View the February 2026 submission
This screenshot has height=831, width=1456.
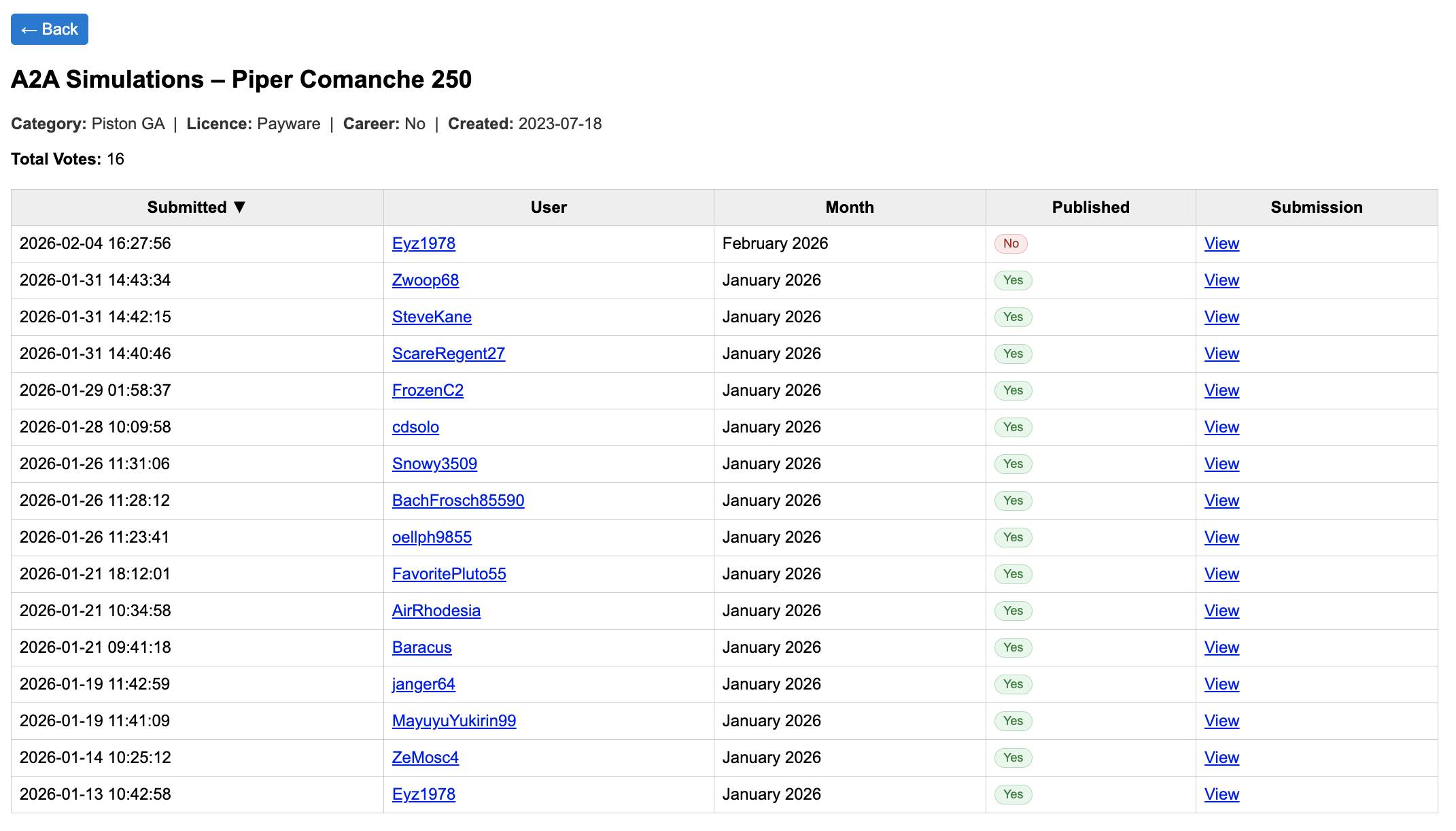click(x=1221, y=243)
